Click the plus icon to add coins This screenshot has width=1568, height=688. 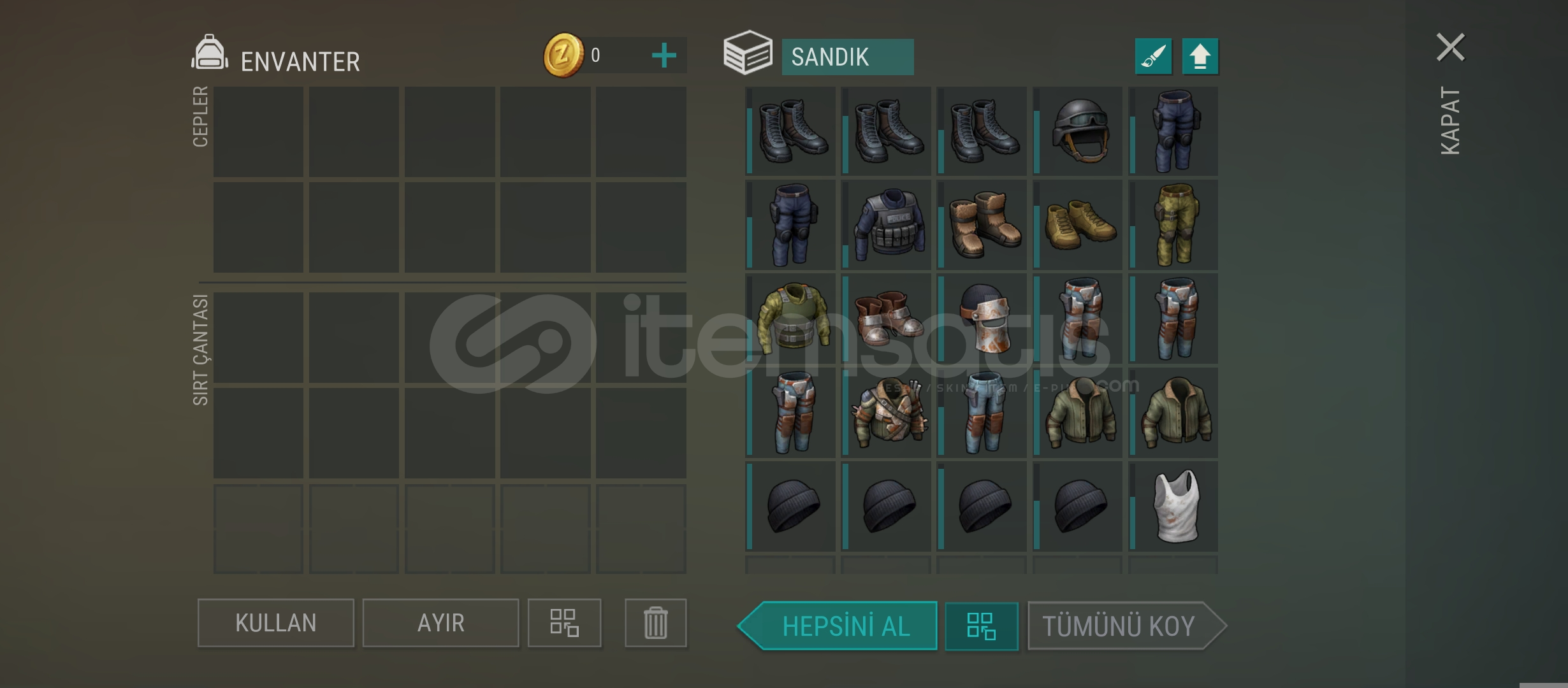664,55
